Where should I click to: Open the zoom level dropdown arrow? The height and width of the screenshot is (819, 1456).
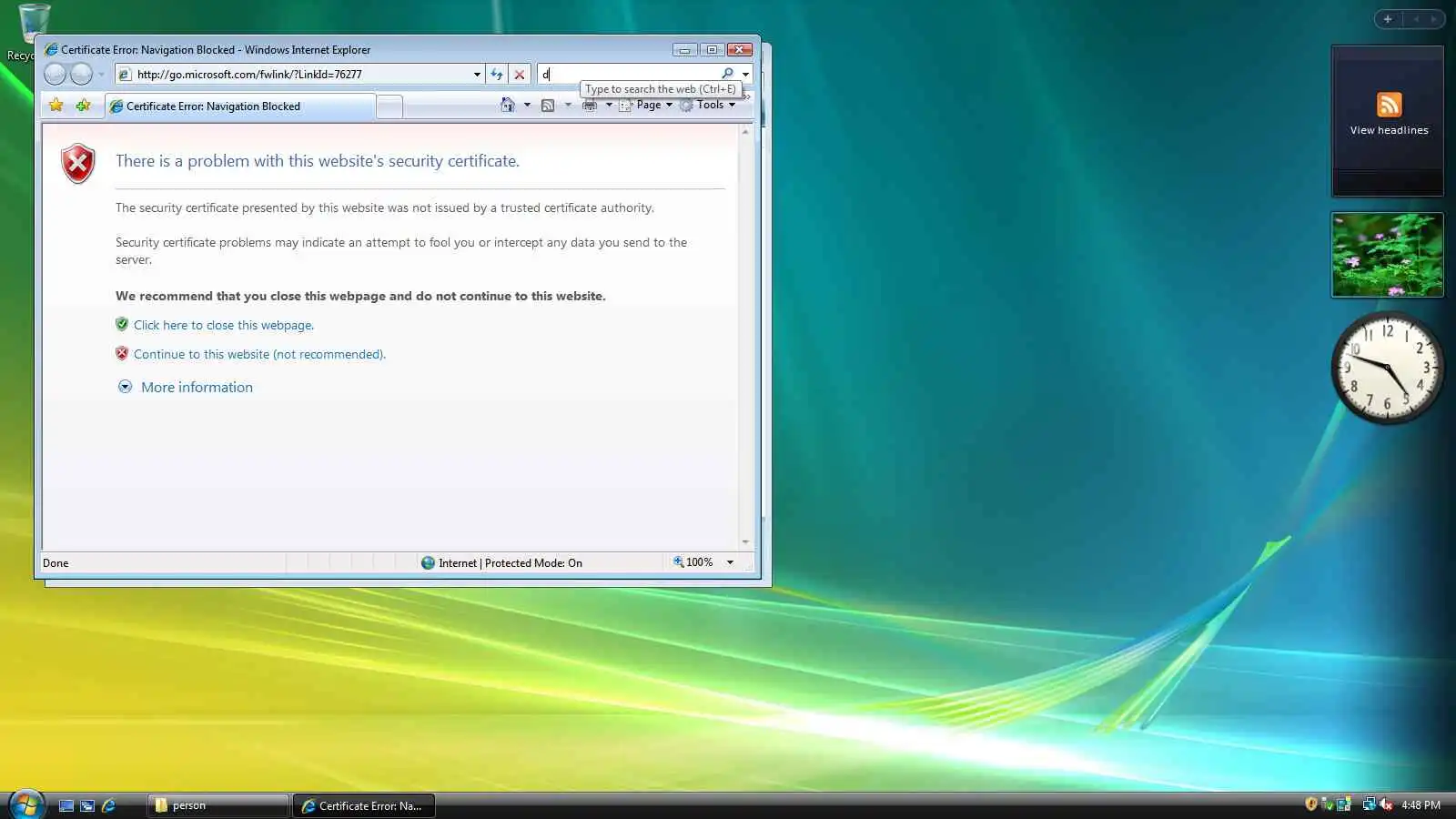(730, 562)
